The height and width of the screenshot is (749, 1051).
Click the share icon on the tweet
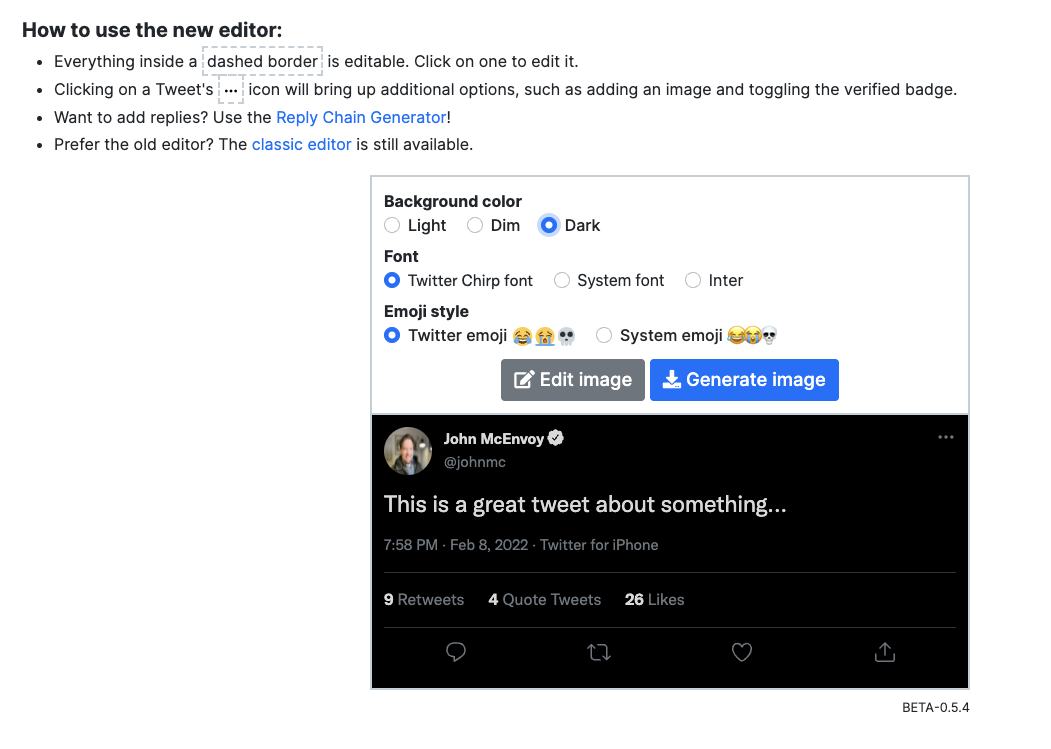[884, 651]
